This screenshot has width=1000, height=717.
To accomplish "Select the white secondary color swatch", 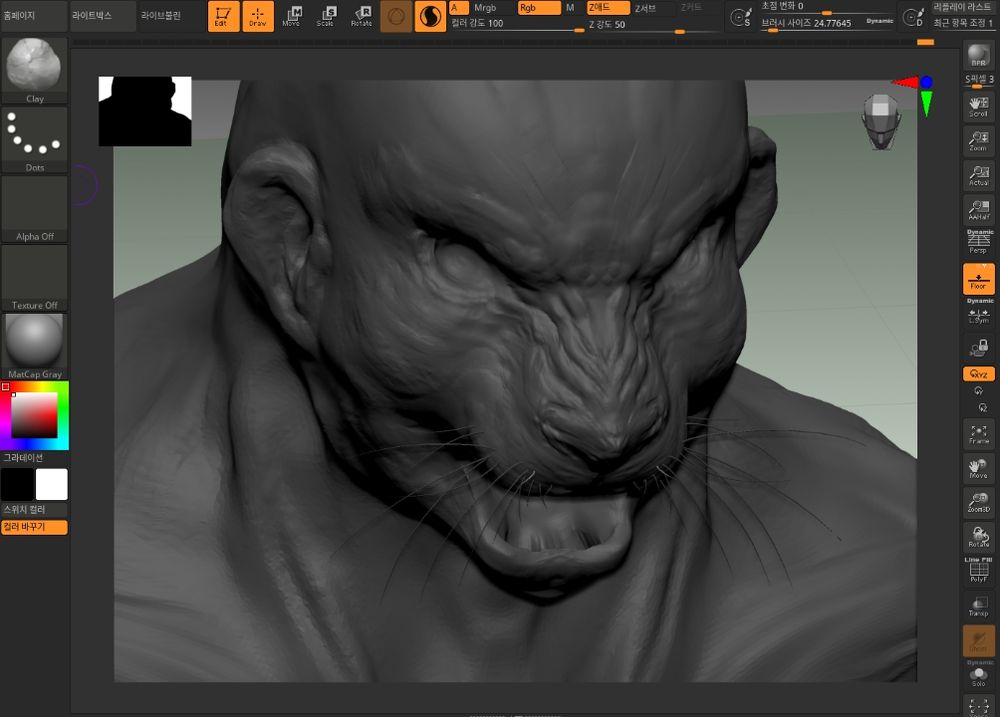I will pos(52,484).
